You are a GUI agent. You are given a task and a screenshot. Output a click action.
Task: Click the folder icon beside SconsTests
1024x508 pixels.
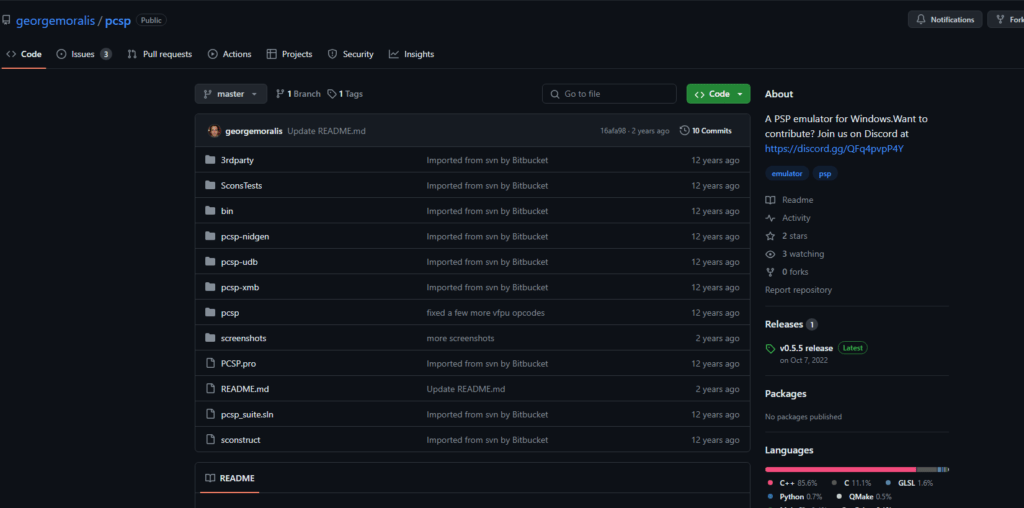210,185
